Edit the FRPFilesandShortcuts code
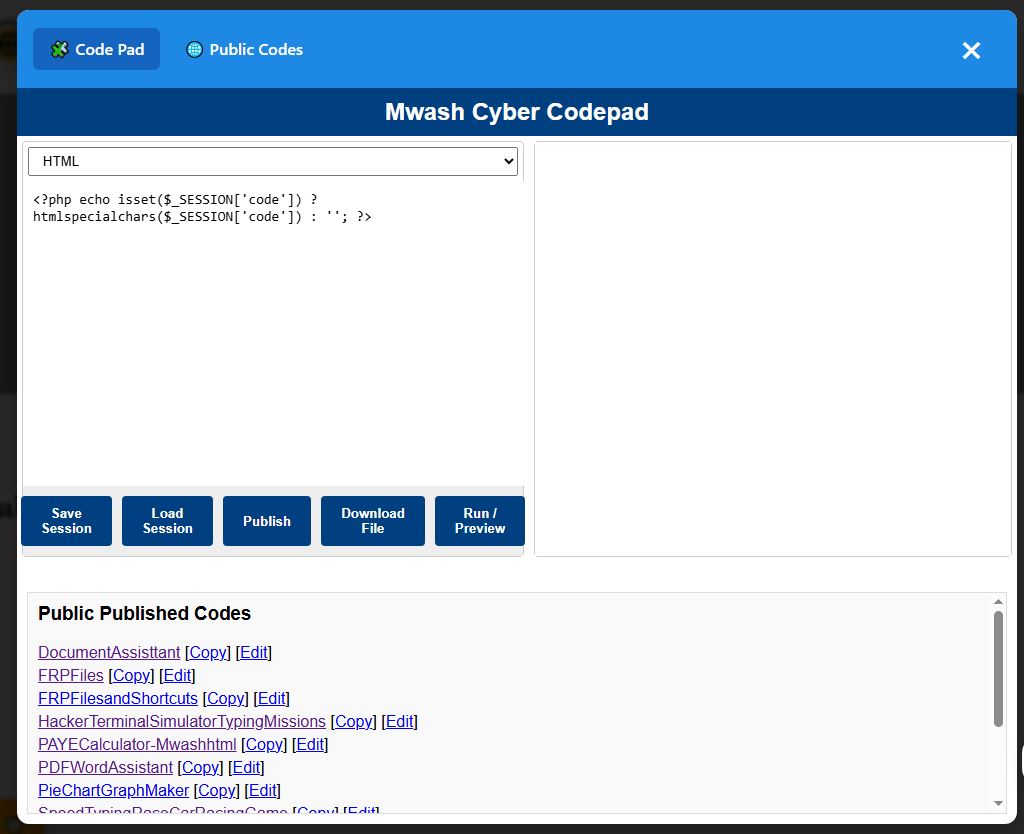Image resolution: width=1024 pixels, height=834 pixels. point(271,698)
